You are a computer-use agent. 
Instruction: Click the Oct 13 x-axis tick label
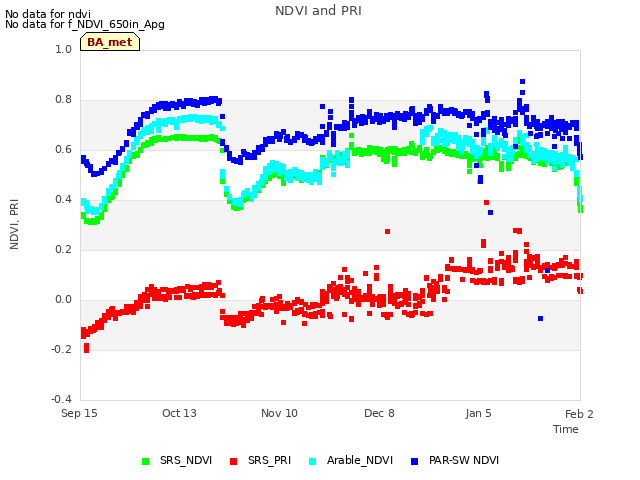click(x=179, y=413)
